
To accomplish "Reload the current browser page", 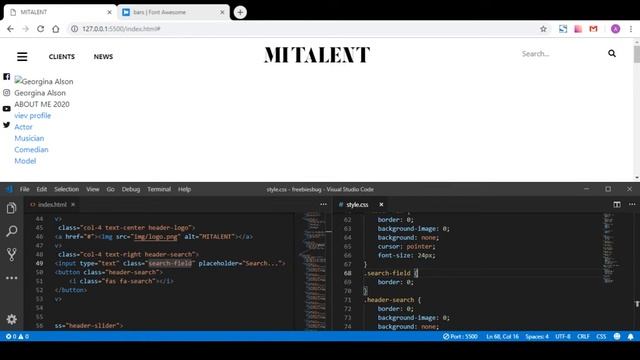I will pos(40,29).
